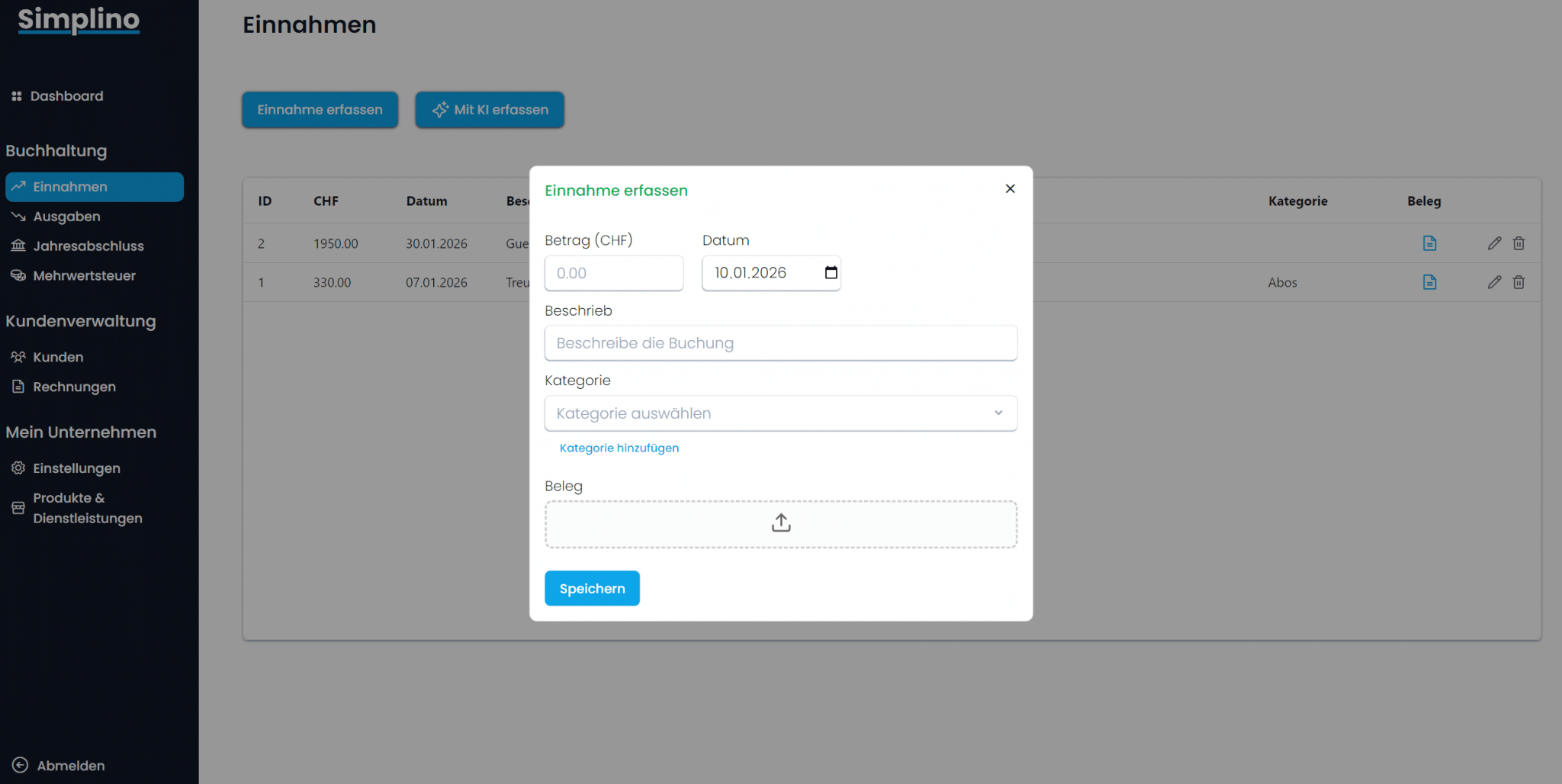Open the date picker calendar icon
The width and height of the screenshot is (1562, 784).
pyautogui.click(x=831, y=273)
